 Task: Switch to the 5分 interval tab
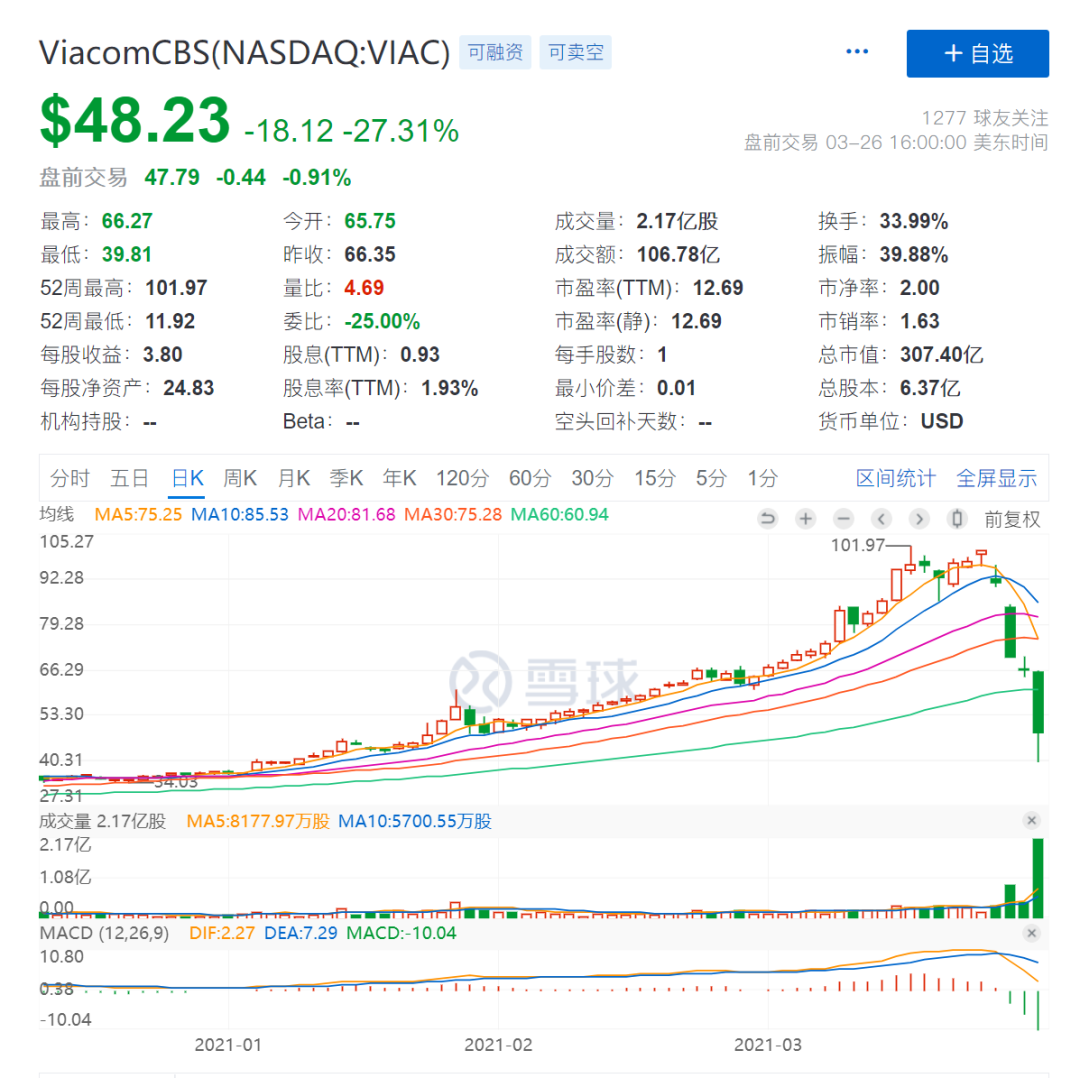(x=711, y=477)
